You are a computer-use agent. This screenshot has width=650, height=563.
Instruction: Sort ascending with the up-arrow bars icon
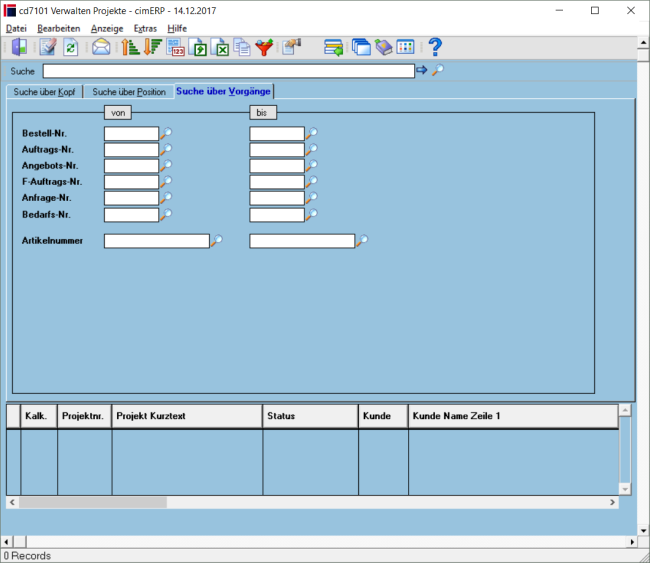coord(130,47)
